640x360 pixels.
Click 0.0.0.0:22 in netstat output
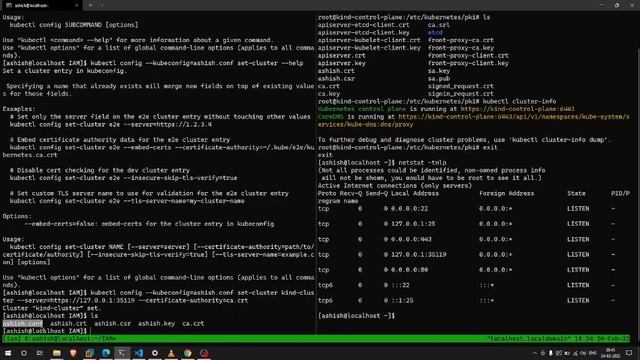pos(409,209)
